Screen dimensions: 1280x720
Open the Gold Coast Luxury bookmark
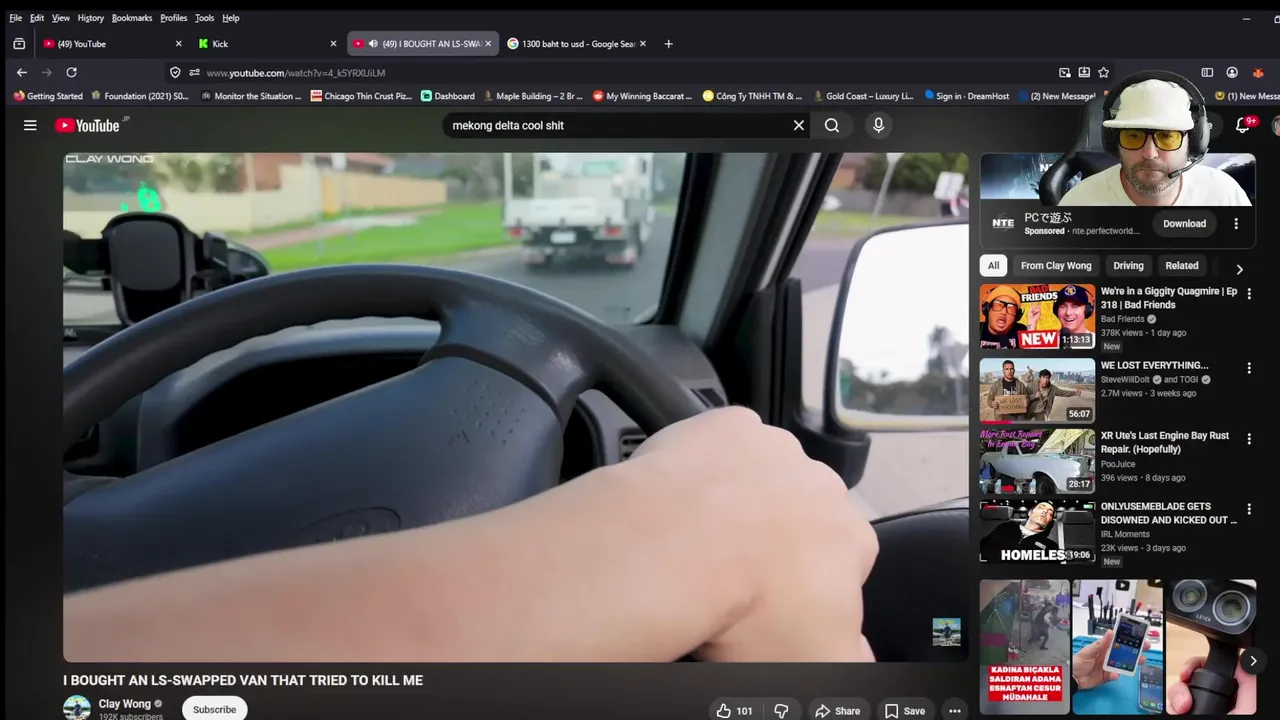863,96
